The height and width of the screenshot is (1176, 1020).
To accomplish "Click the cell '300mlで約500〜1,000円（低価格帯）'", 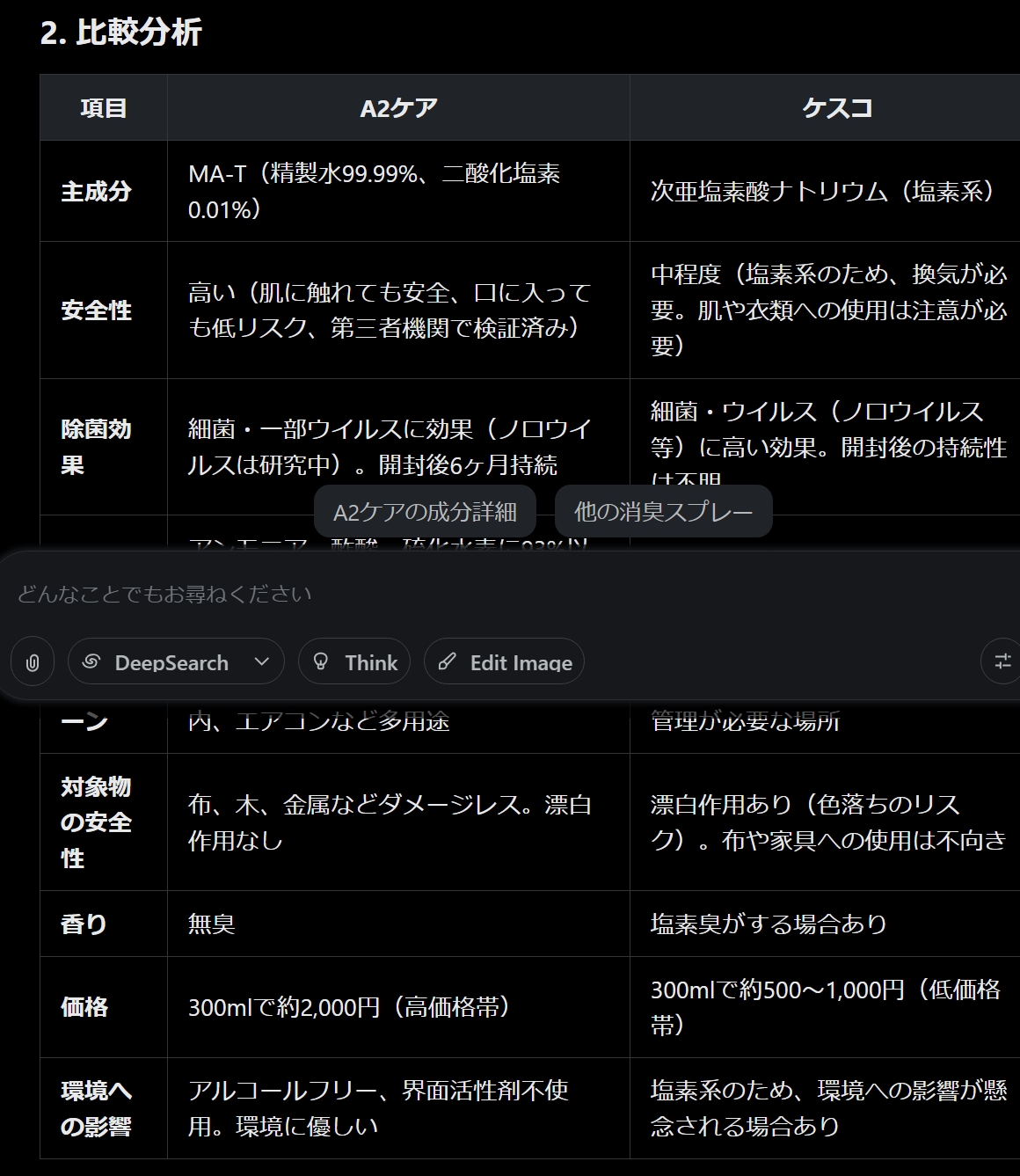I will coord(825,1007).
